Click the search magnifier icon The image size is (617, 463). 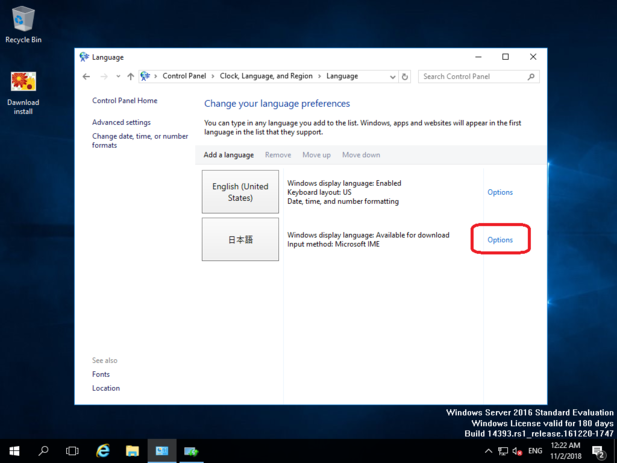click(531, 77)
